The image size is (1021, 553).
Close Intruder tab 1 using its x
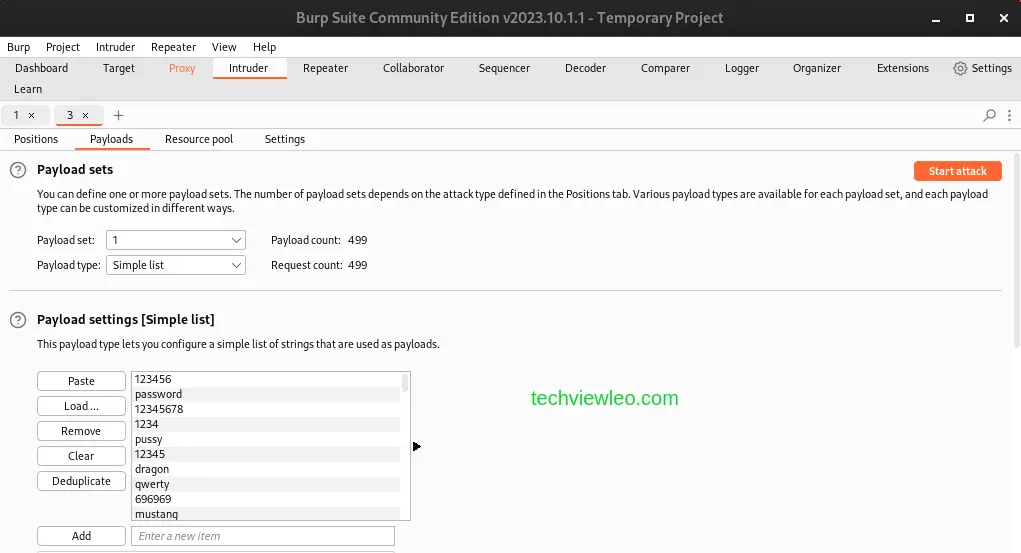pyautogui.click(x=32, y=116)
